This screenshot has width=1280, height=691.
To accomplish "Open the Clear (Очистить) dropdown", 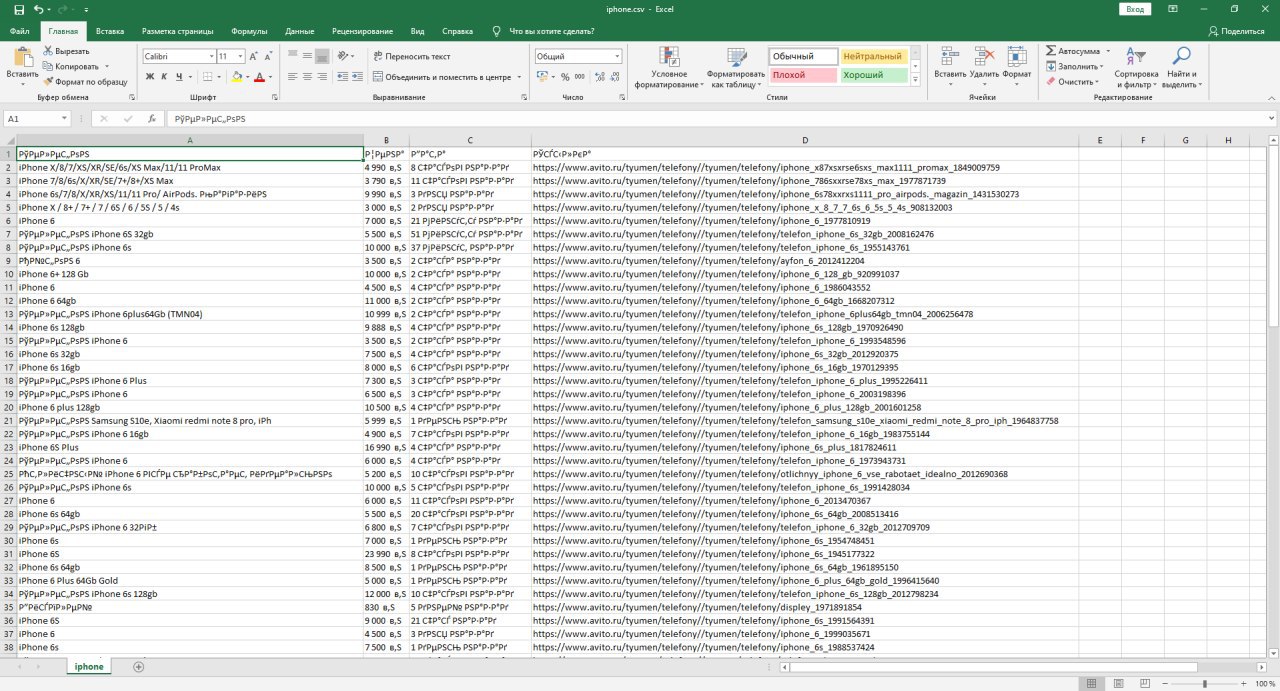I will 1073,82.
